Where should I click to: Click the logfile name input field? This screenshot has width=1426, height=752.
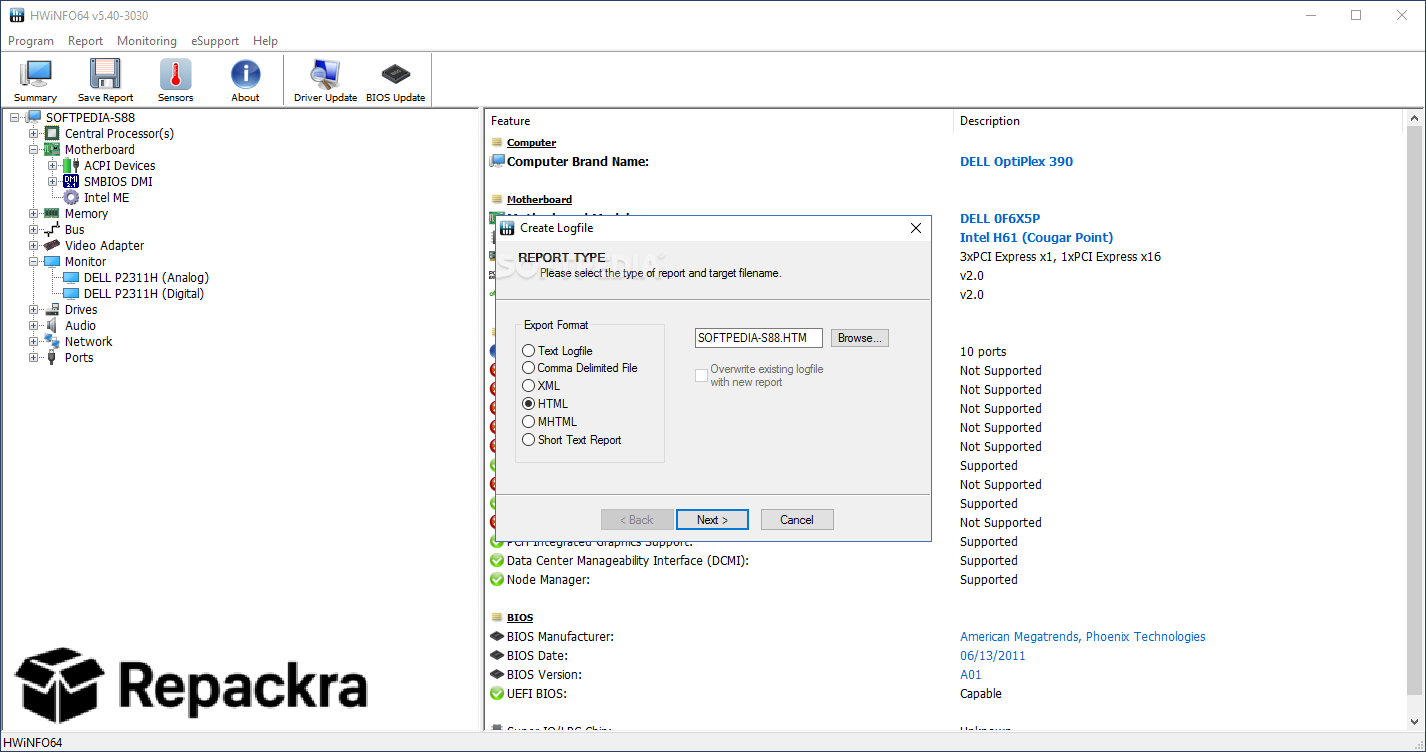click(758, 338)
